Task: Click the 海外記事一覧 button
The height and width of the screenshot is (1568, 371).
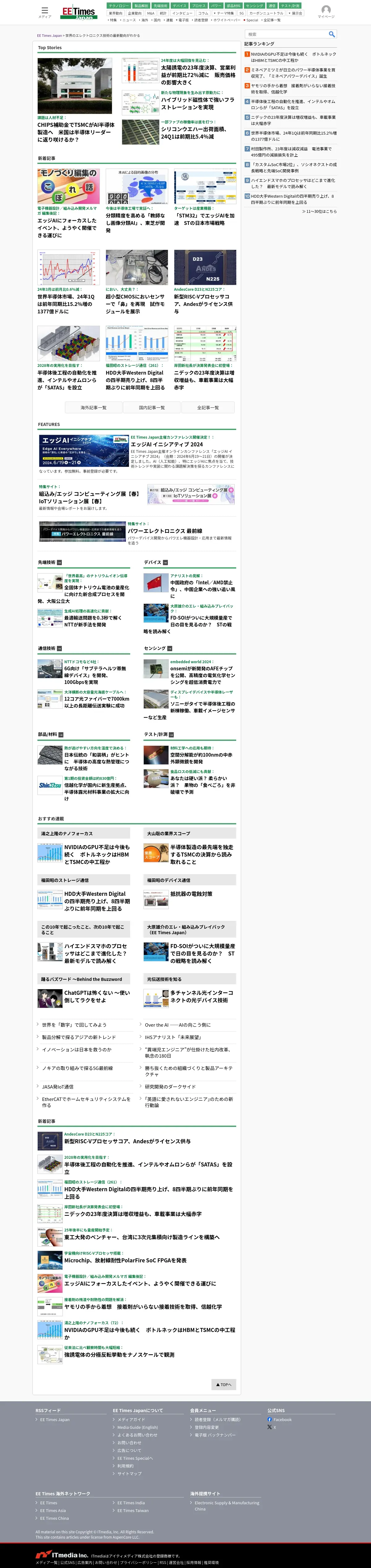Action: [x=94, y=408]
